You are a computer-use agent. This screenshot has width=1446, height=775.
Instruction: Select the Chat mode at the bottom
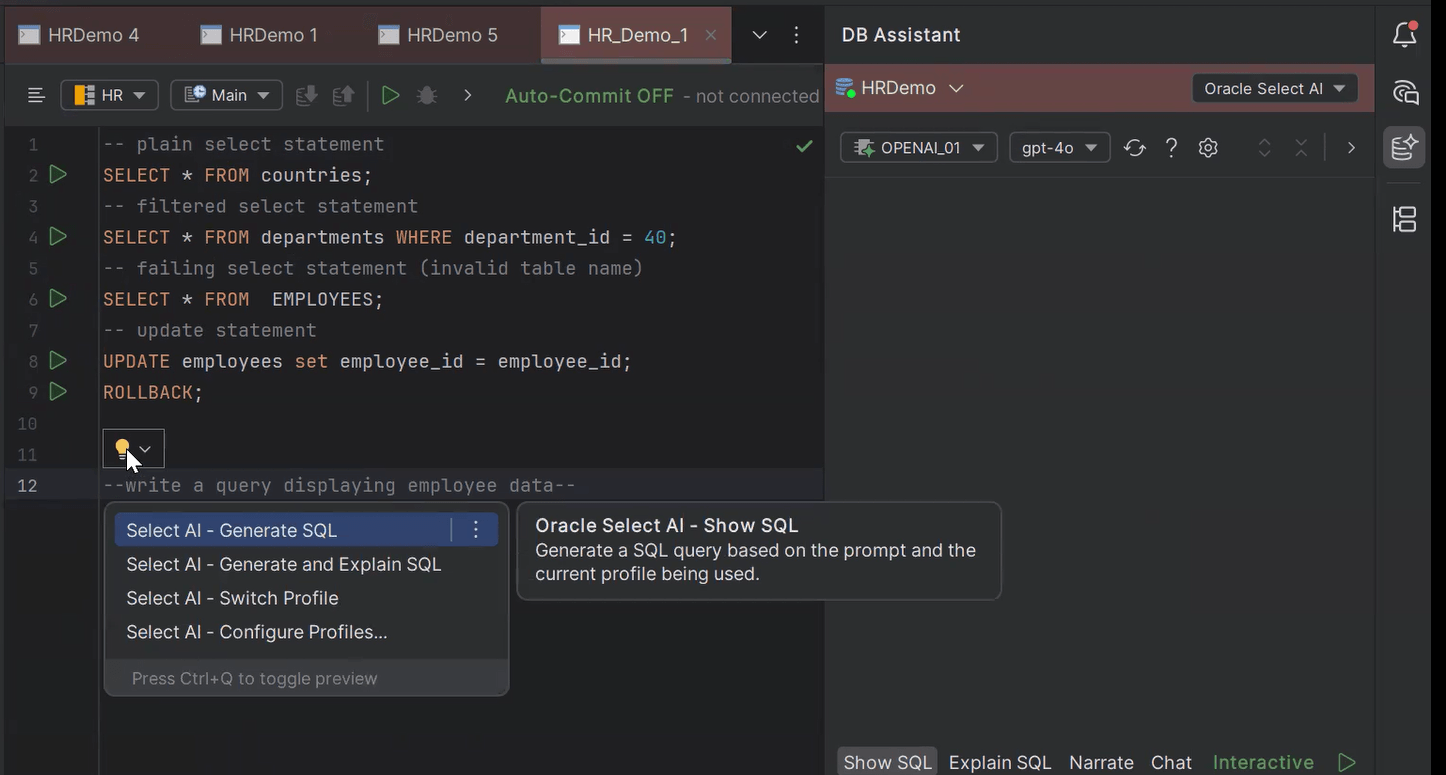tap(1170, 762)
